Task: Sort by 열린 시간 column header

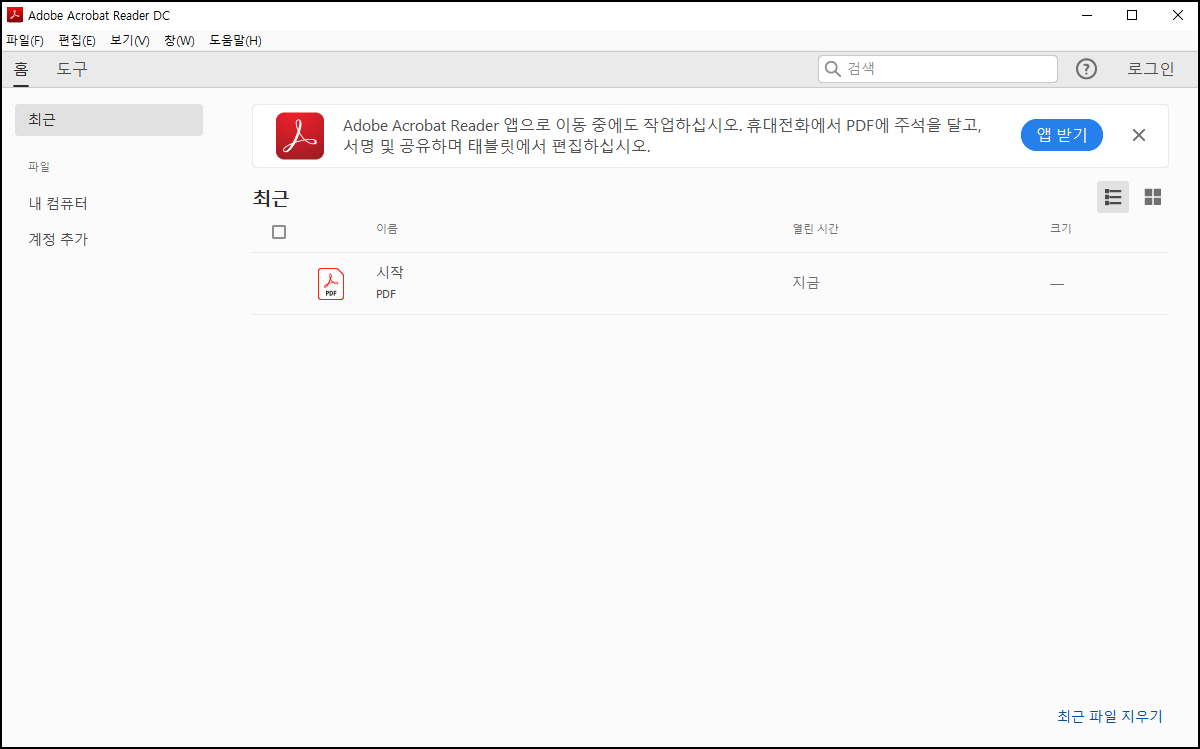Action: point(815,229)
